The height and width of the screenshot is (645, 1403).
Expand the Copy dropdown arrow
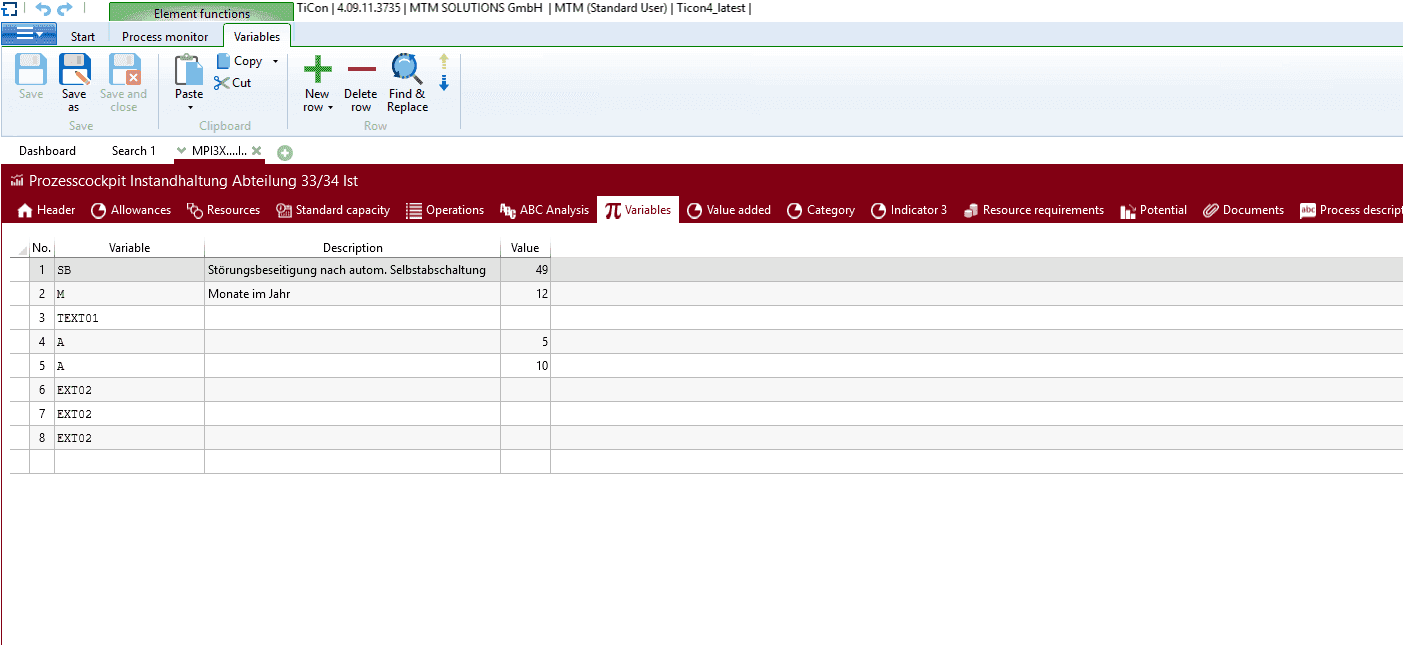pos(275,61)
